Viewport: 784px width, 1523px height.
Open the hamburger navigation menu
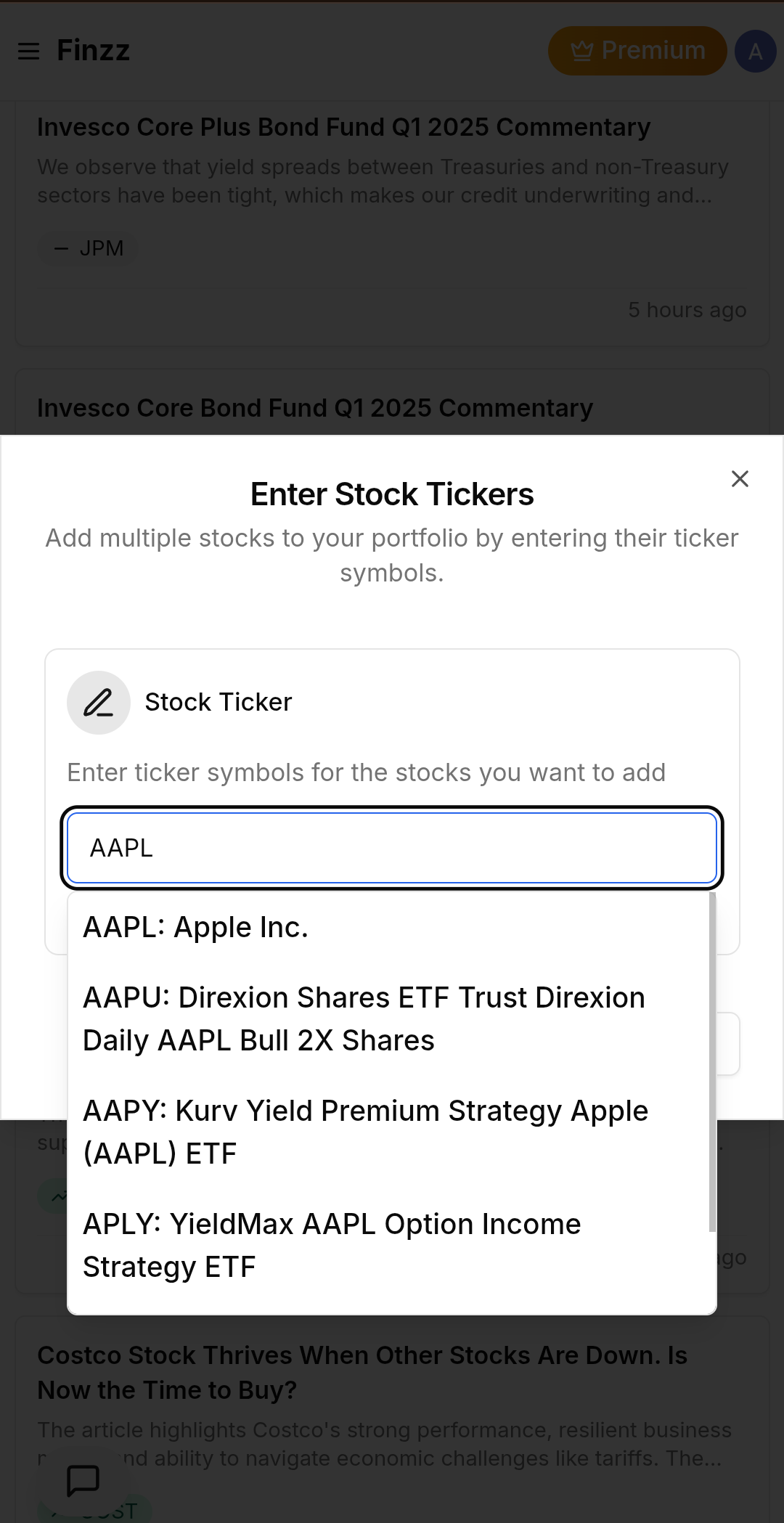pyautogui.click(x=29, y=51)
